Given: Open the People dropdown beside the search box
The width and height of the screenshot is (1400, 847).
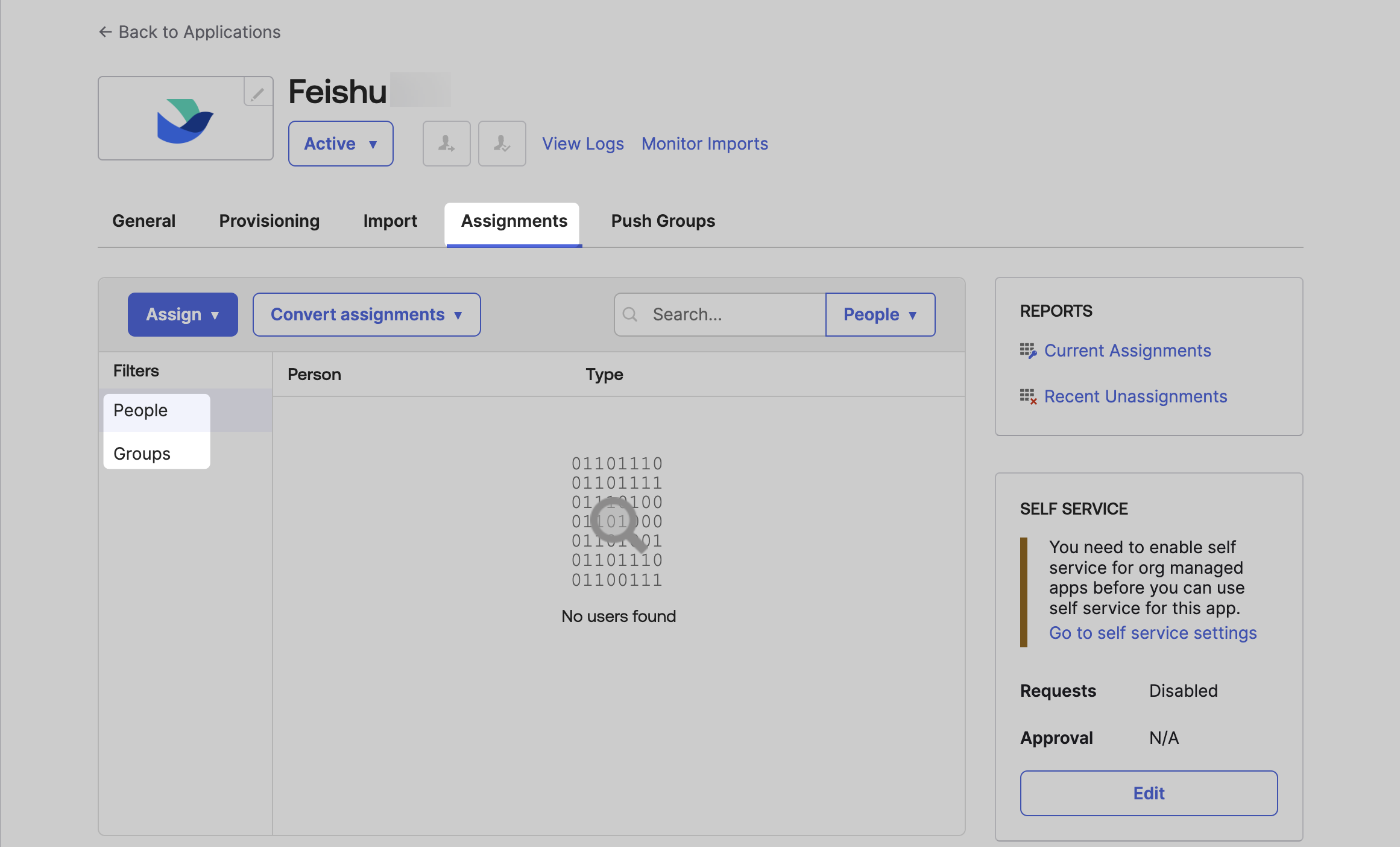Looking at the screenshot, I should [x=880, y=314].
